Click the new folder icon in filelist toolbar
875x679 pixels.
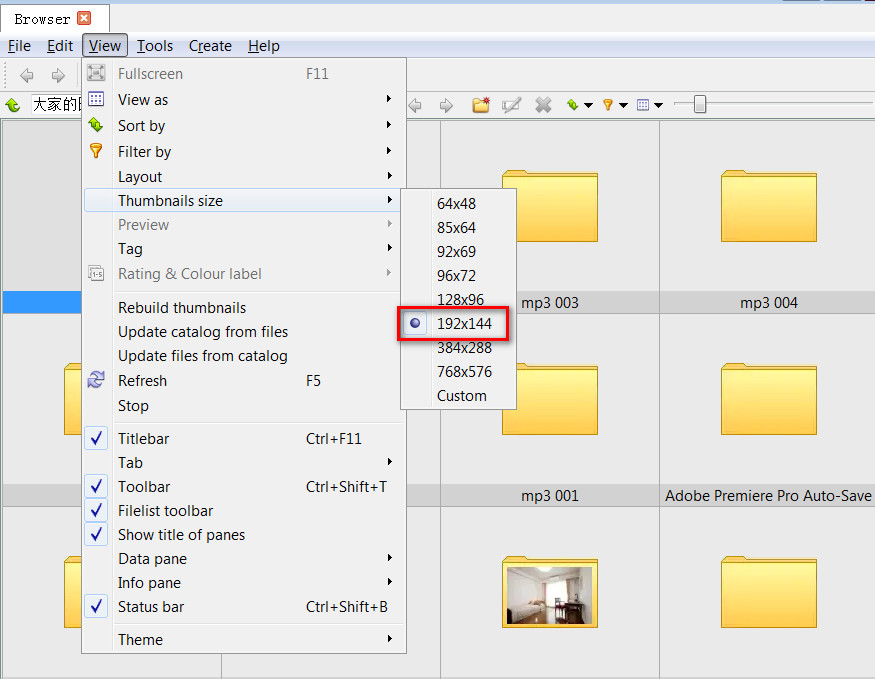[x=481, y=105]
